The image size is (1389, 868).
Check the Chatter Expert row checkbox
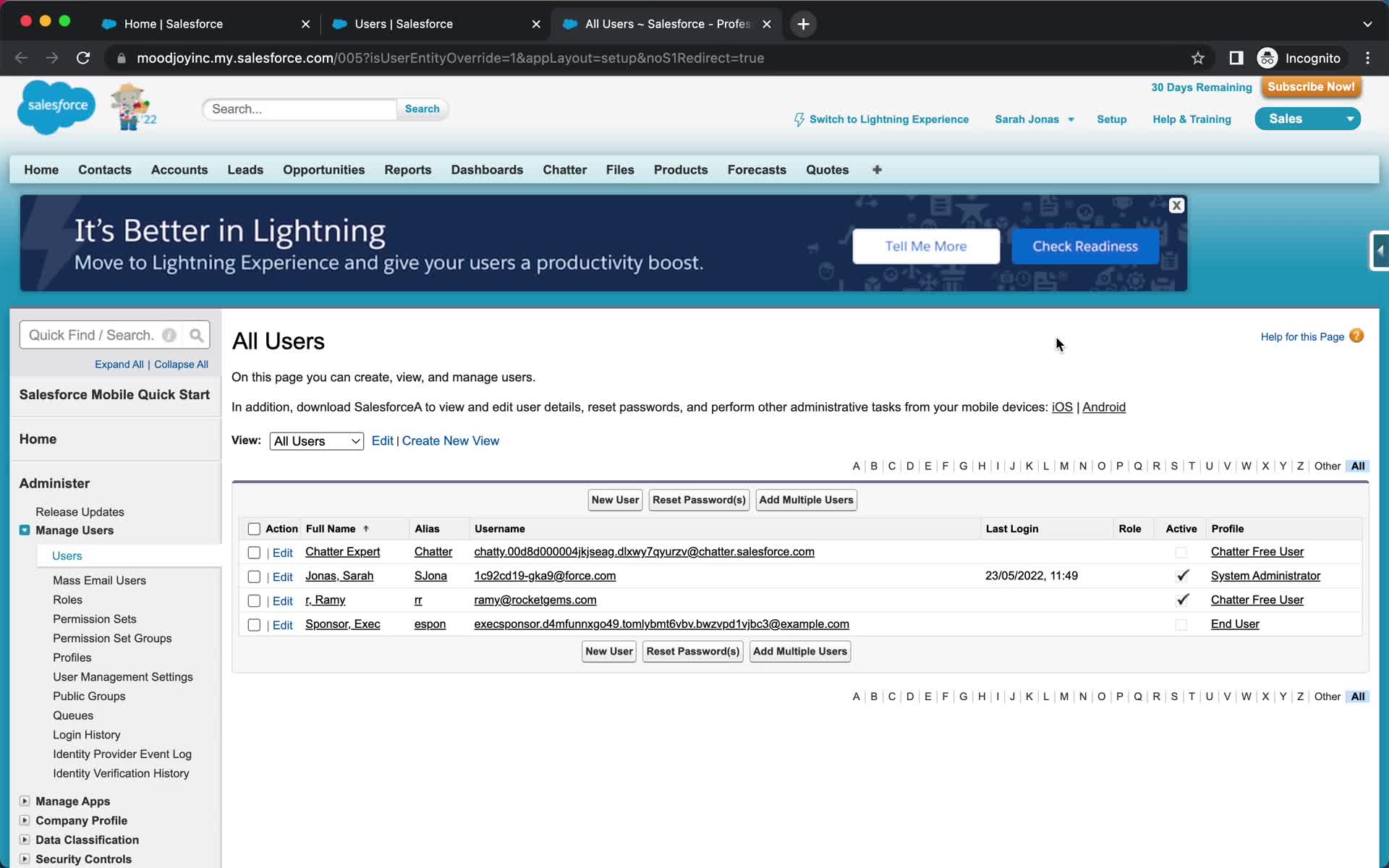(x=254, y=553)
